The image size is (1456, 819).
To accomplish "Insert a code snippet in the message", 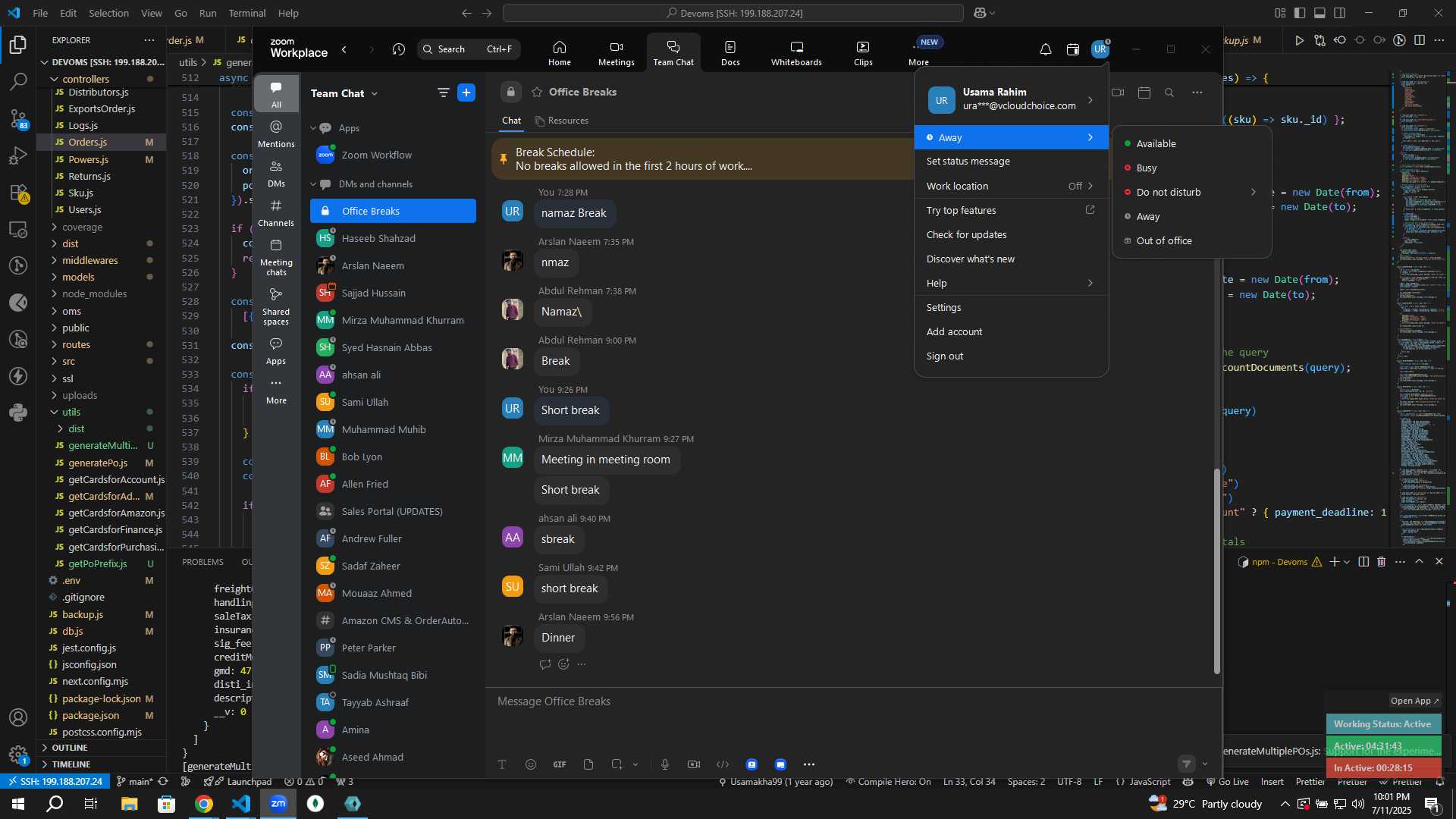I will click(723, 764).
